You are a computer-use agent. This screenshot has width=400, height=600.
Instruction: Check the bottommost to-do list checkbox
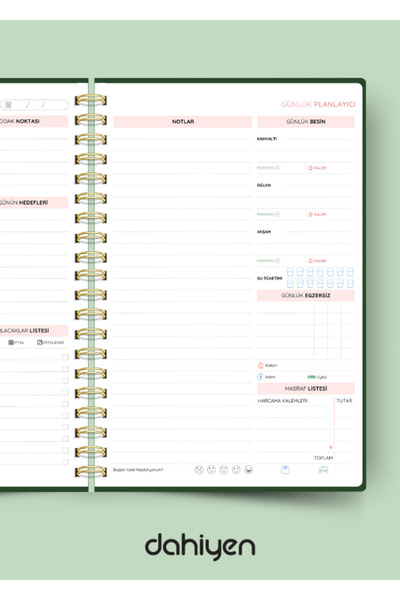[x=65, y=462]
